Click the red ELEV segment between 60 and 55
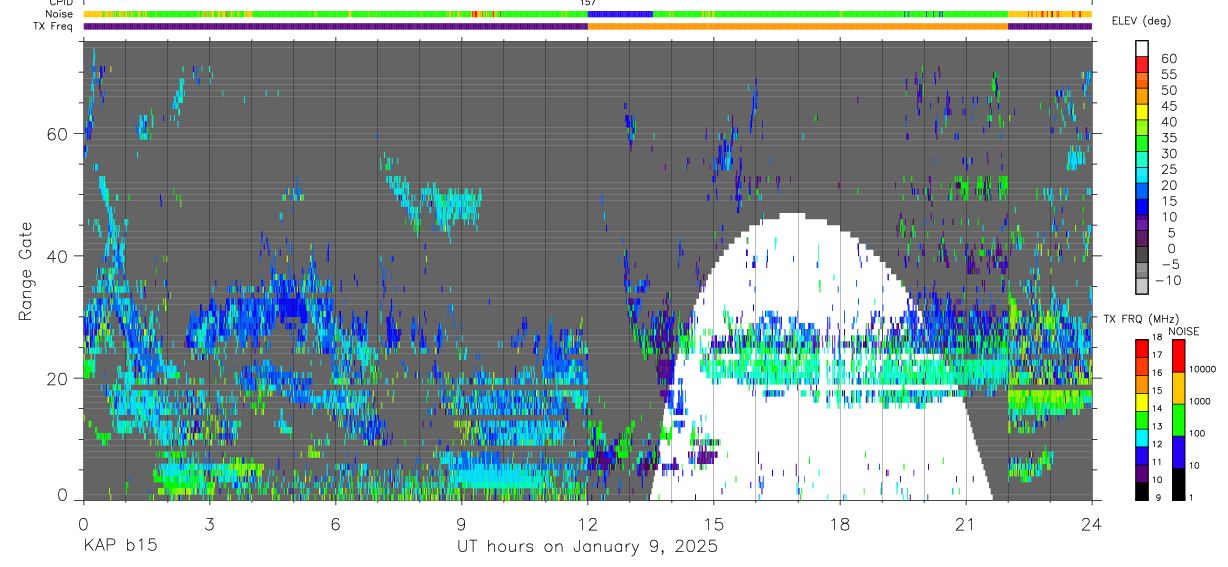 tap(1143, 66)
